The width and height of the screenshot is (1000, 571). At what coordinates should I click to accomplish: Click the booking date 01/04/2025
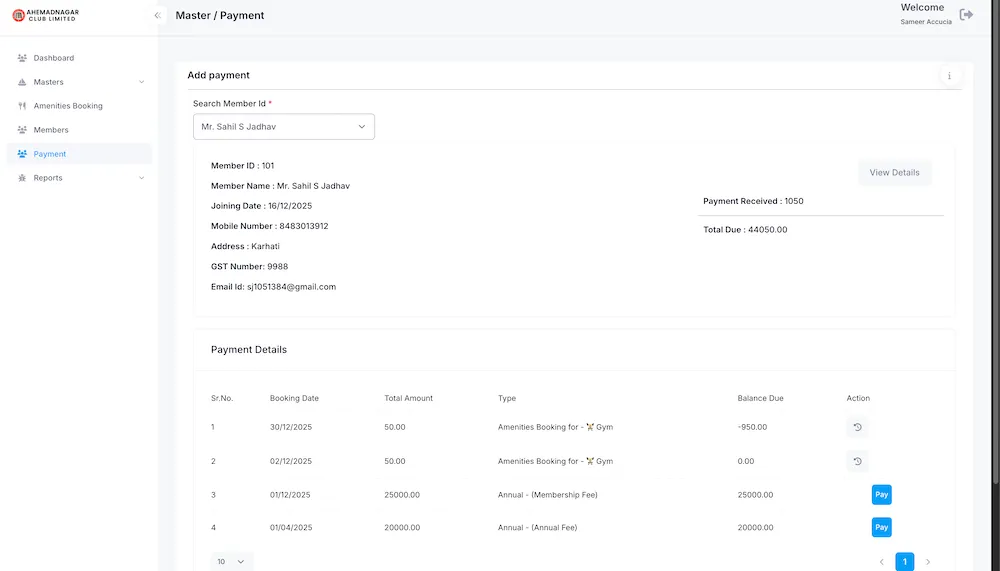[x=291, y=528]
